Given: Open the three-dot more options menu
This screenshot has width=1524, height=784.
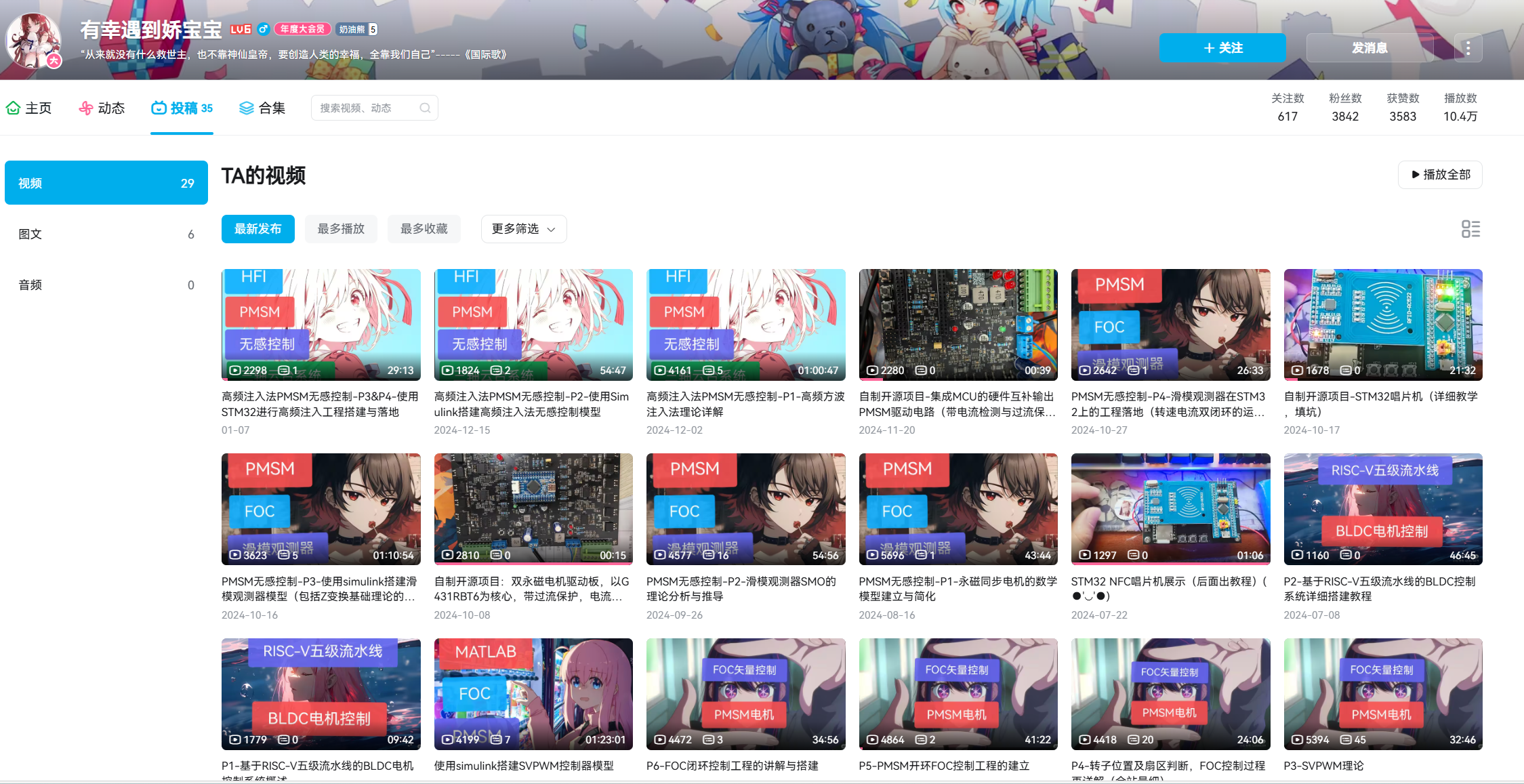Looking at the screenshot, I should tap(1468, 48).
